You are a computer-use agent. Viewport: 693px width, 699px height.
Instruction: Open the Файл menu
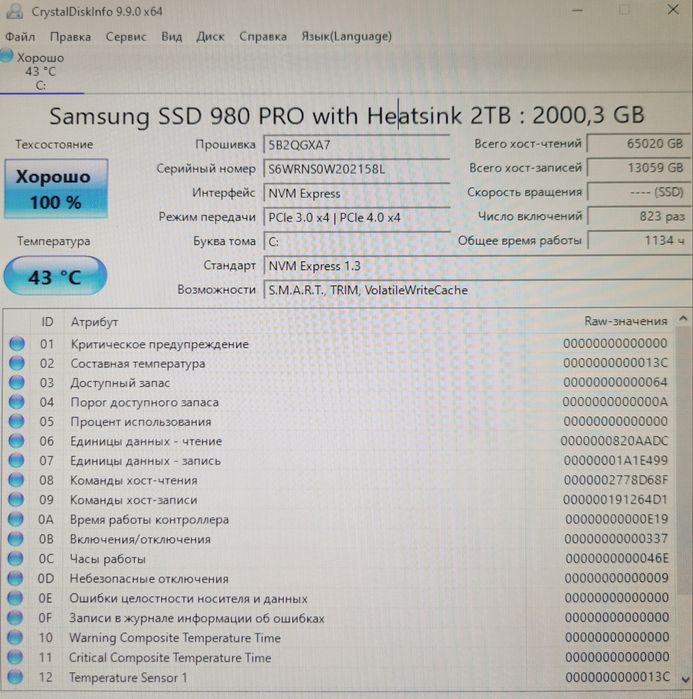[x=20, y=37]
